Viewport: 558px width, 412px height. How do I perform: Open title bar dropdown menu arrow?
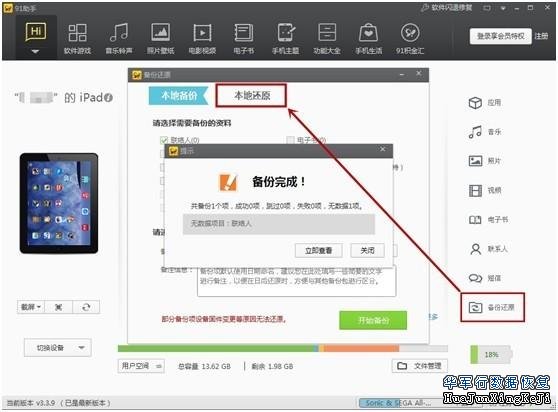[503, 8]
